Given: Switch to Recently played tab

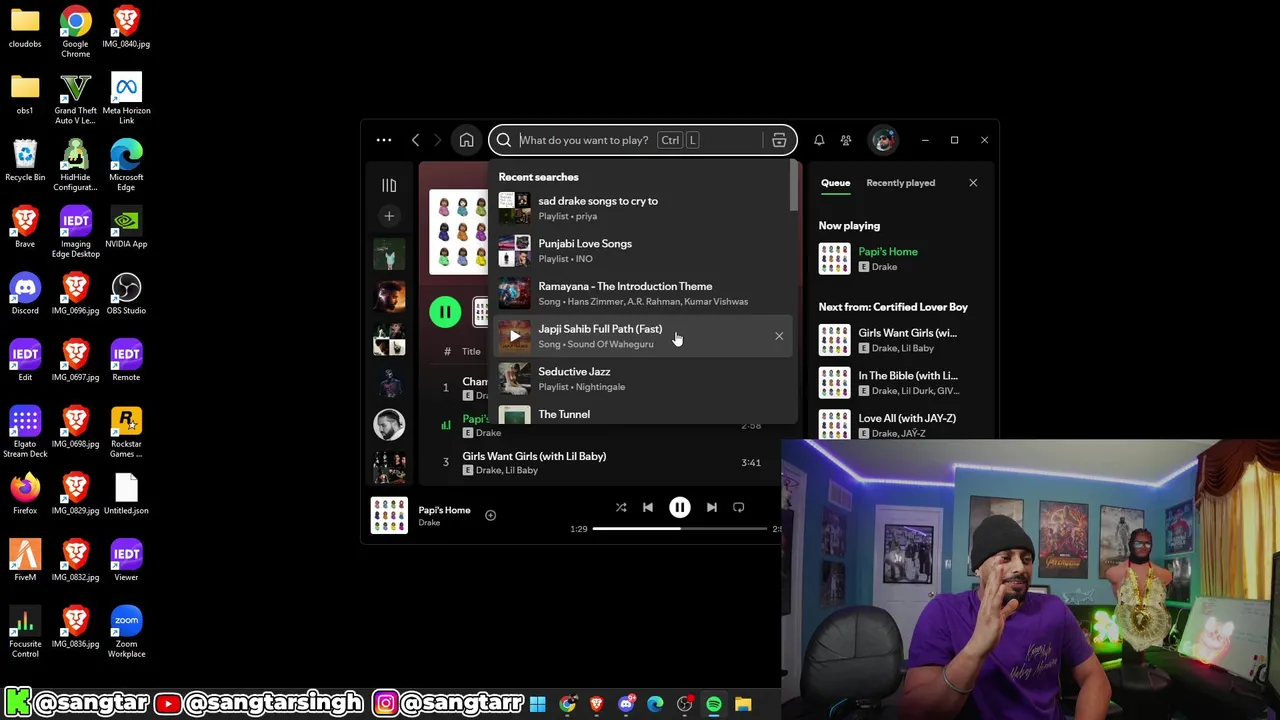Looking at the screenshot, I should (901, 183).
